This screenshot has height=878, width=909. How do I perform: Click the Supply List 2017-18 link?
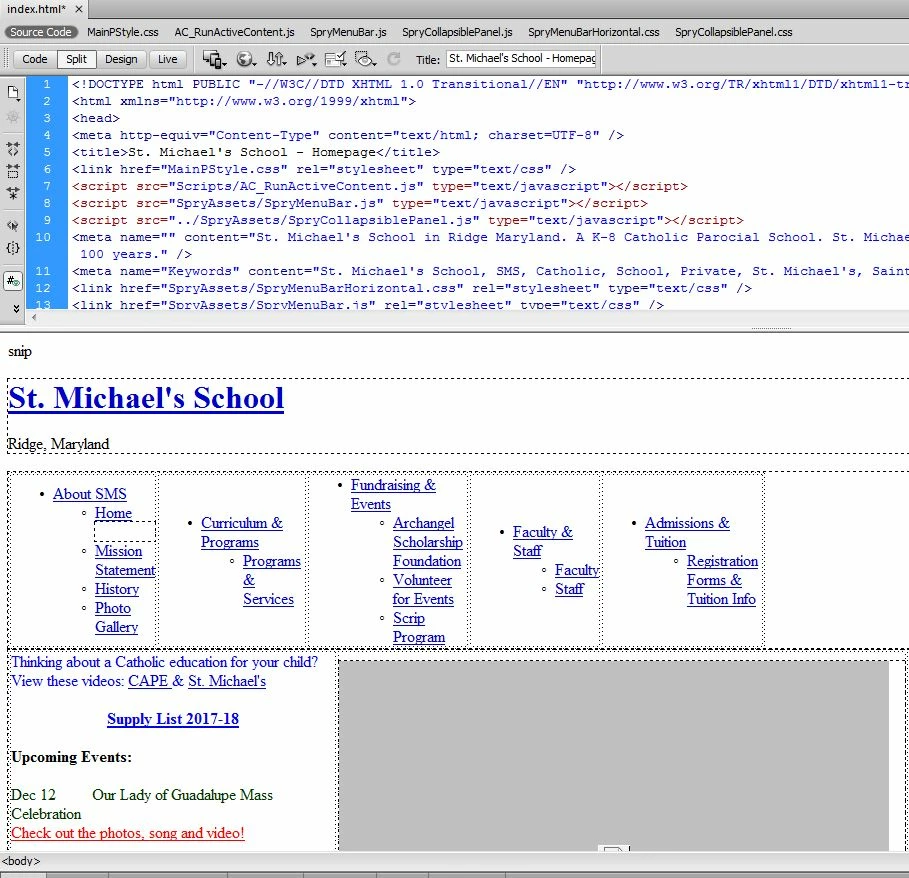173,719
